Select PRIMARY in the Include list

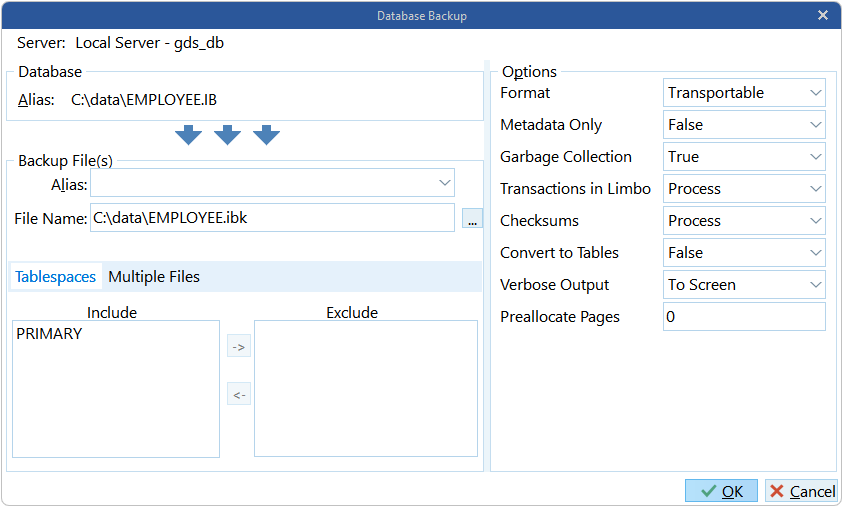[x=49, y=334]
